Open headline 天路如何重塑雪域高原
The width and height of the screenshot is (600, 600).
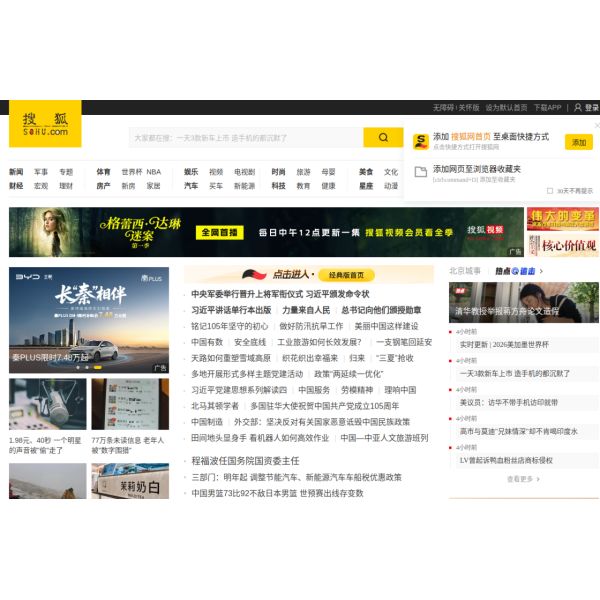click(231, 358)
